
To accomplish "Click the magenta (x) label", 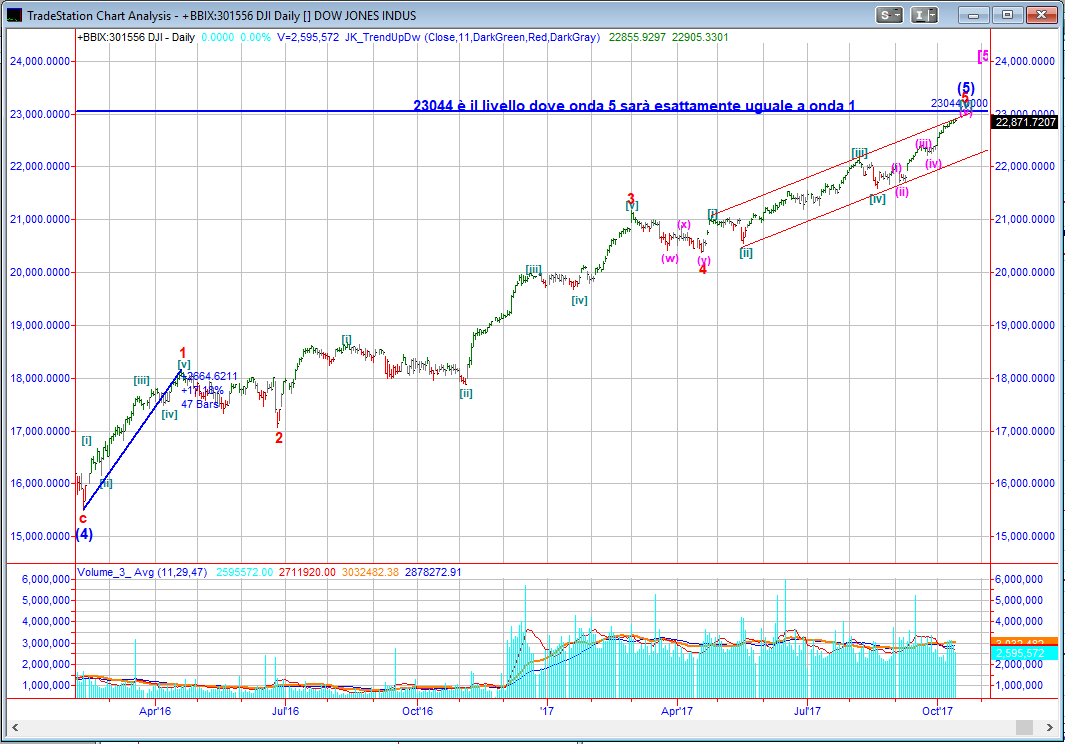I will click(x=684, y=224).
